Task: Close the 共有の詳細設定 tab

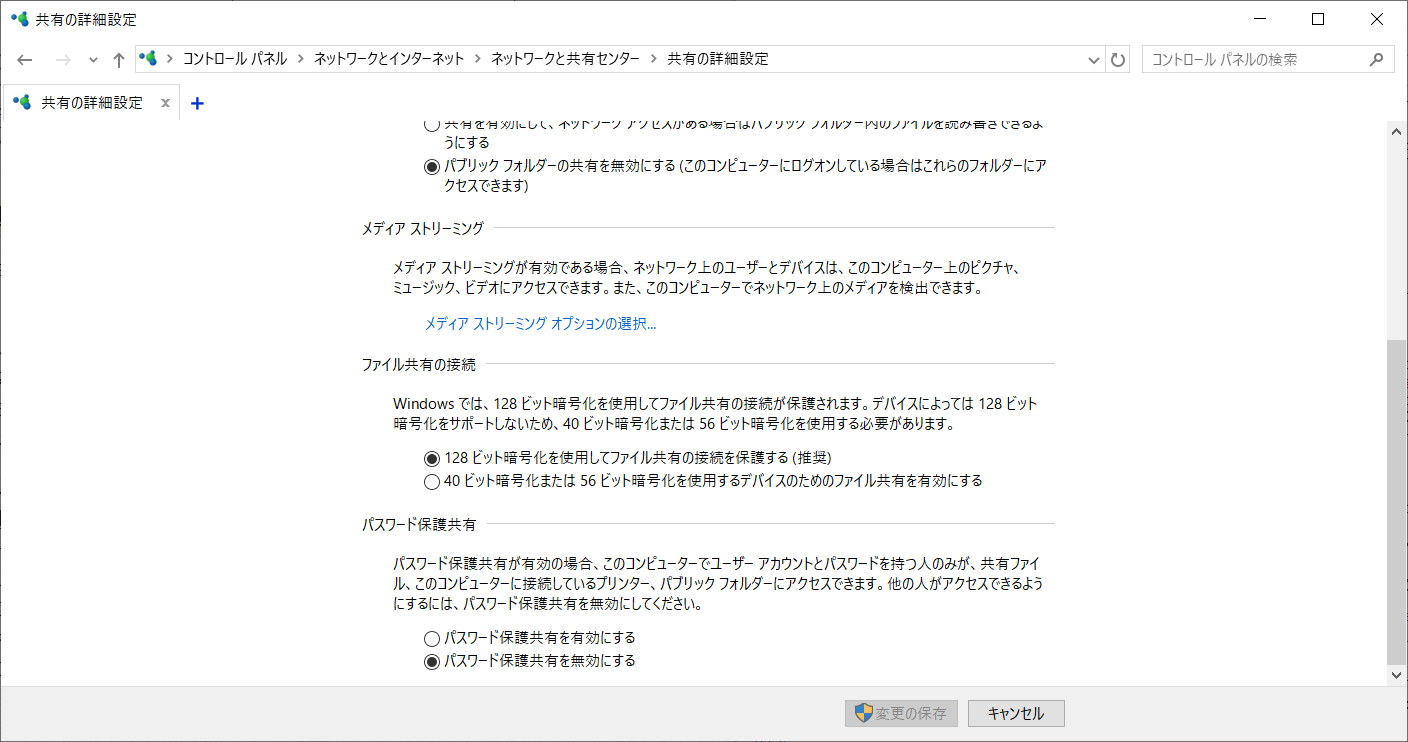Action: pos(165,103)
